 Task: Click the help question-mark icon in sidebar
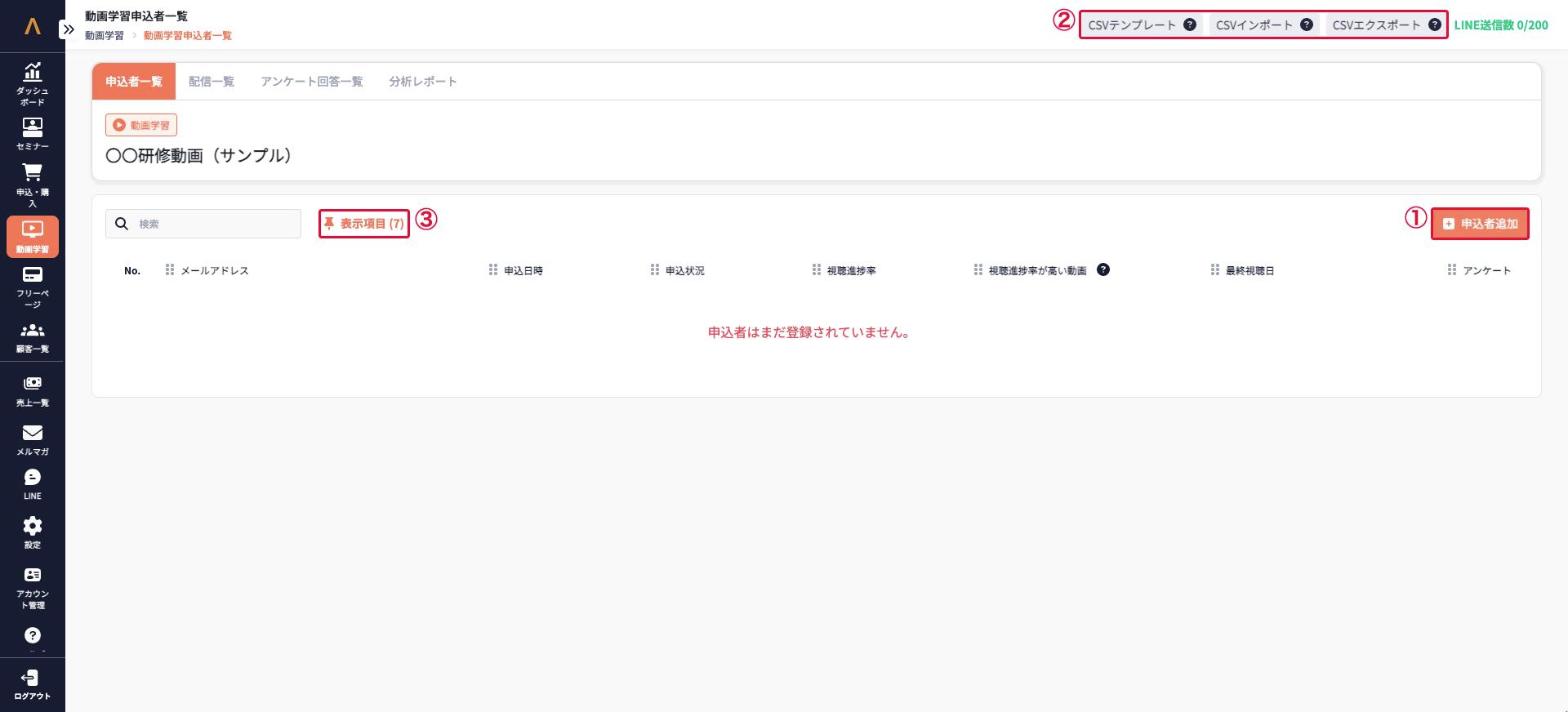[32, 636]
